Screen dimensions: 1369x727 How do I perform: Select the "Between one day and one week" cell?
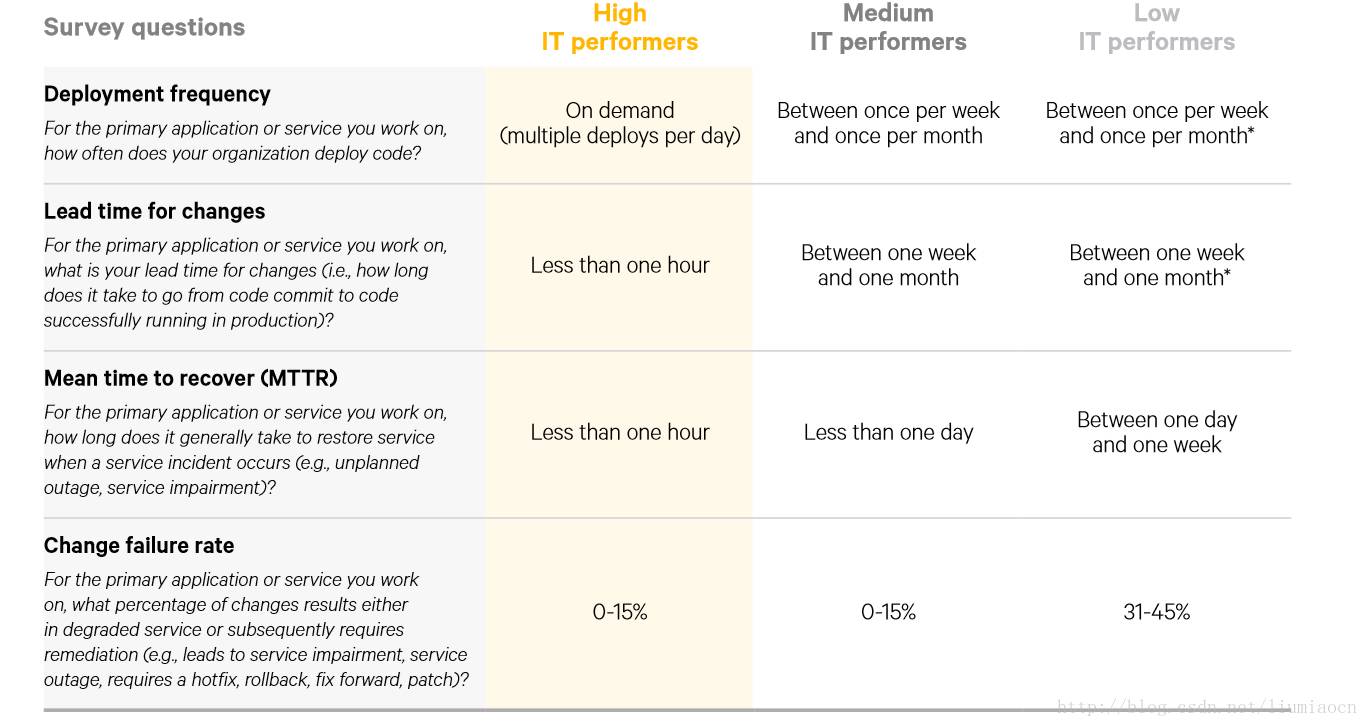point(1156,432)
